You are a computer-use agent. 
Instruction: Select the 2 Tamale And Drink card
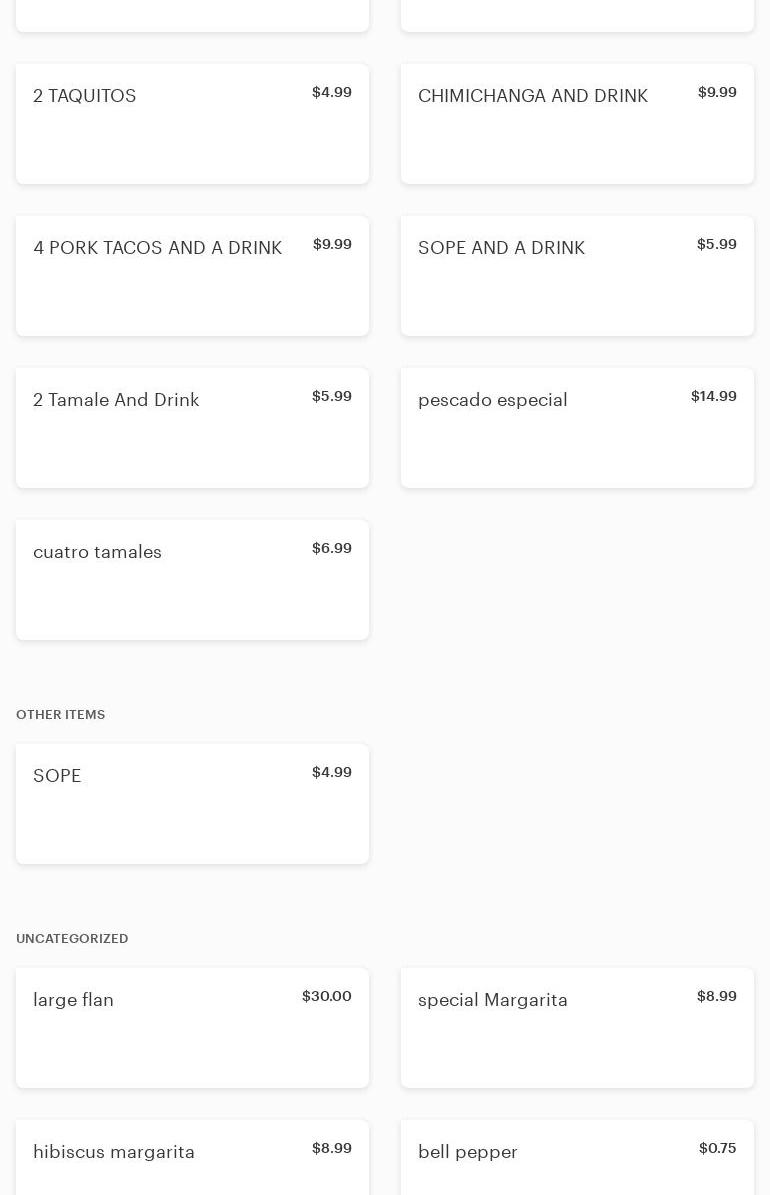click(192, 428)
